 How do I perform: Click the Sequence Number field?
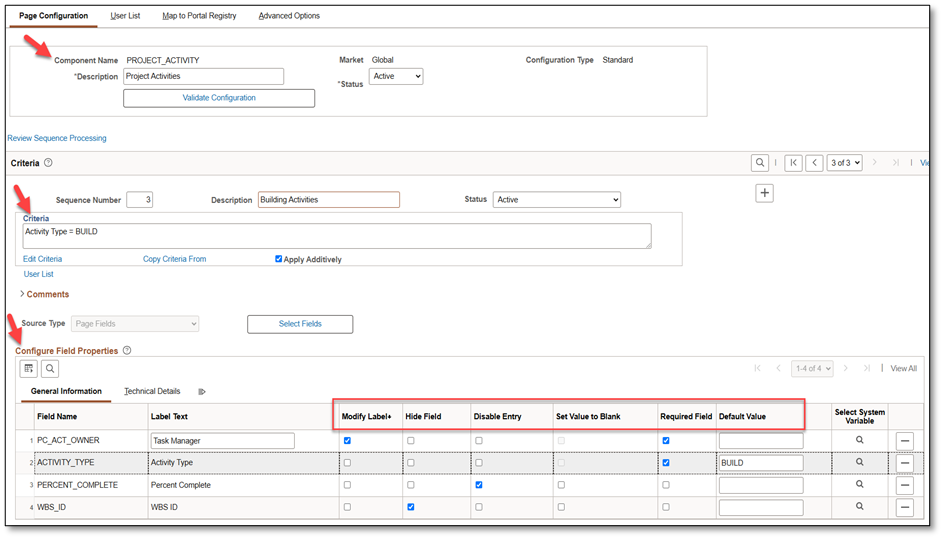point(140,200)
